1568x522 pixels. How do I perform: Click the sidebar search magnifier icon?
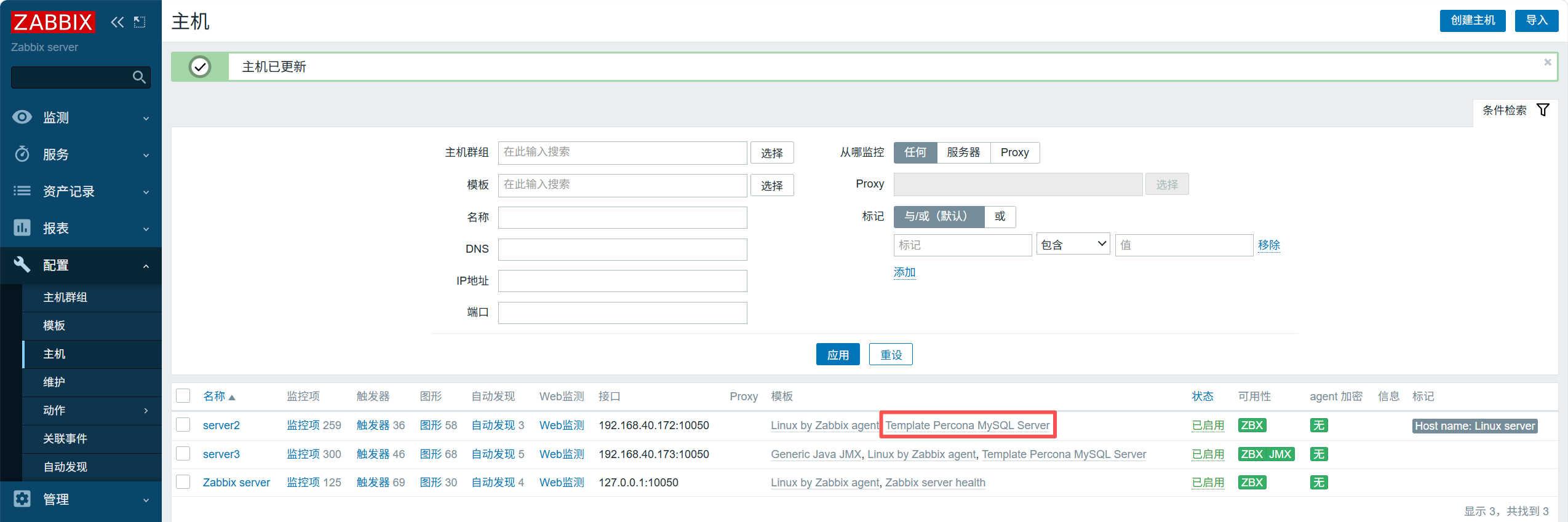[x=139, y=77]
